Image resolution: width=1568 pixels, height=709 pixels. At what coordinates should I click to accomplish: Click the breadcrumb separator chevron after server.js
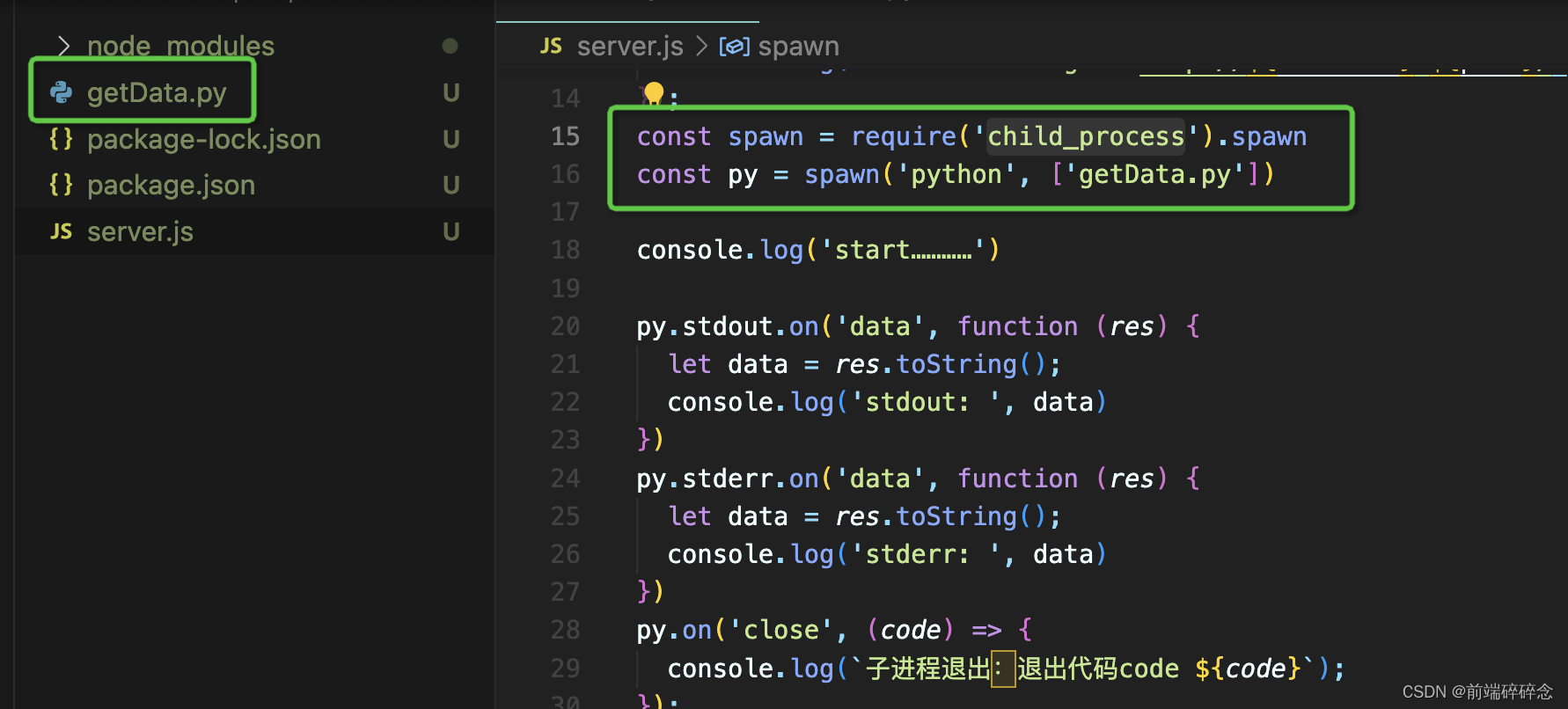coord(701,46)
